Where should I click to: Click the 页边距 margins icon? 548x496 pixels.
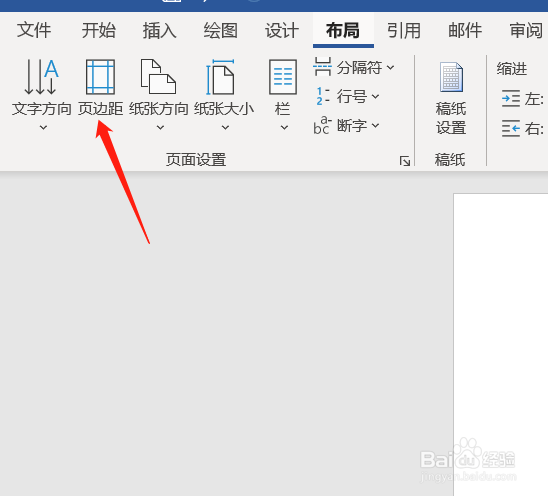[100, 77]
